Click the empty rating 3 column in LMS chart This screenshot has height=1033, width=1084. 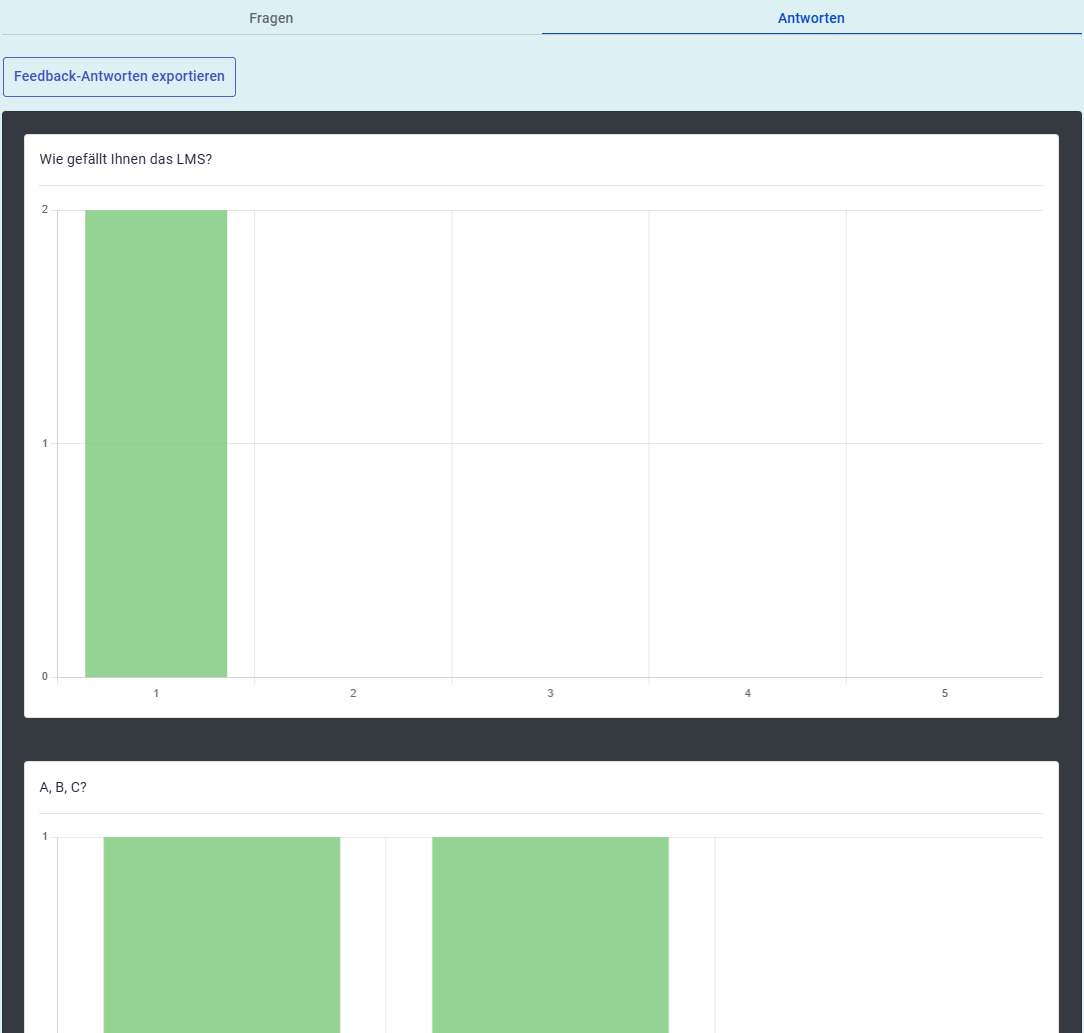point(550,443)
